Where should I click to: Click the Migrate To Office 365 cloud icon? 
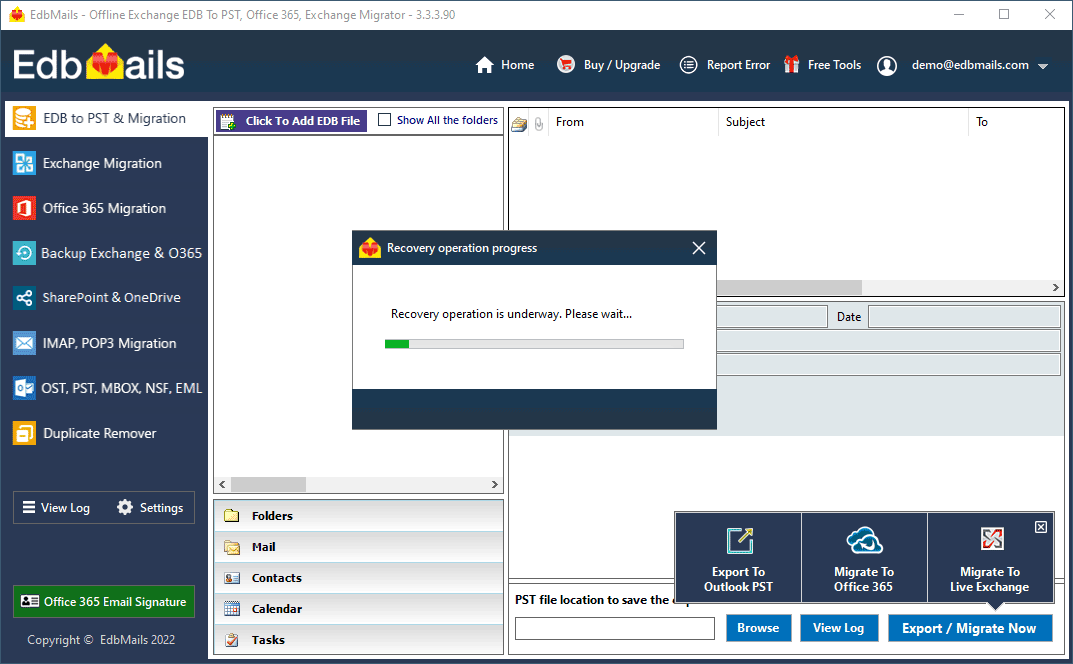pos(864,540)
